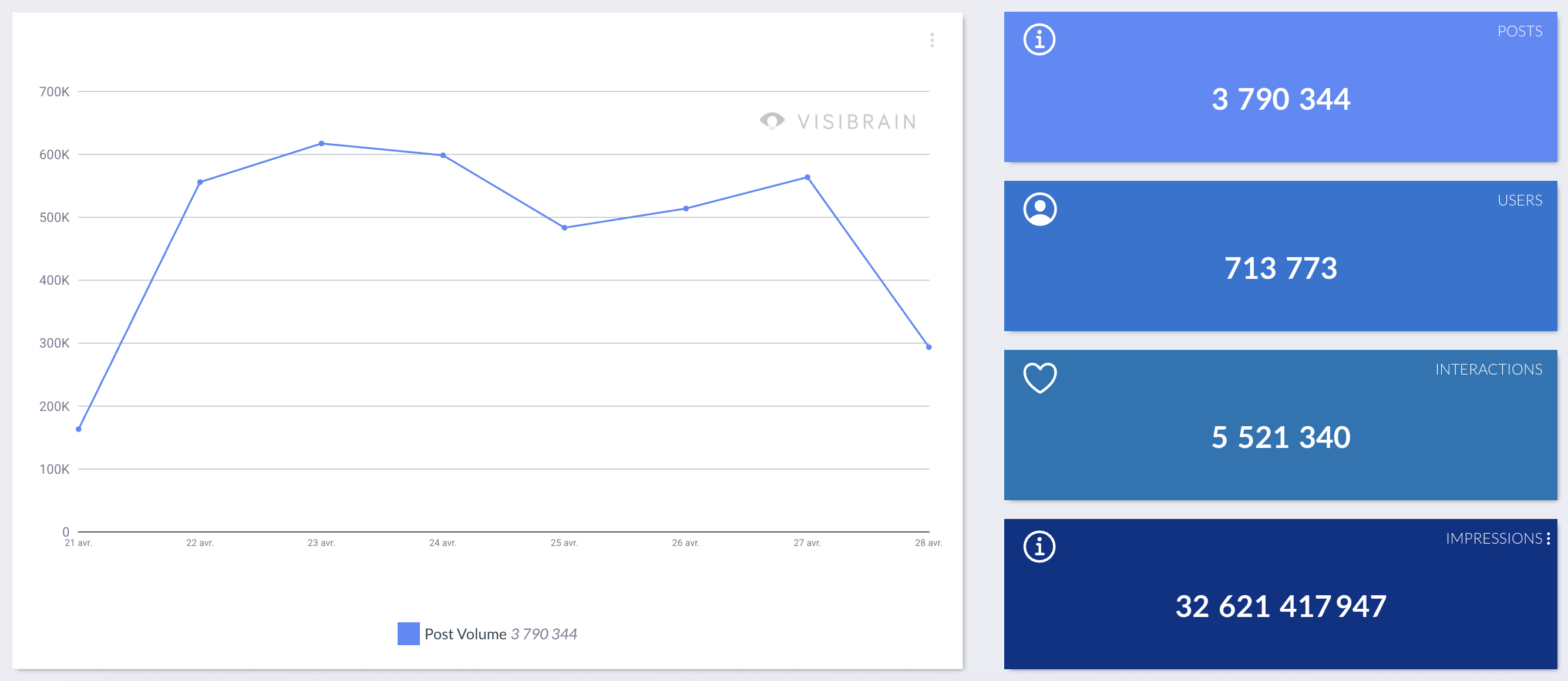The image size is (1568, 681).
Task: Click the impressions total 32 621 417 947
Action: [x=1280, y=606]
